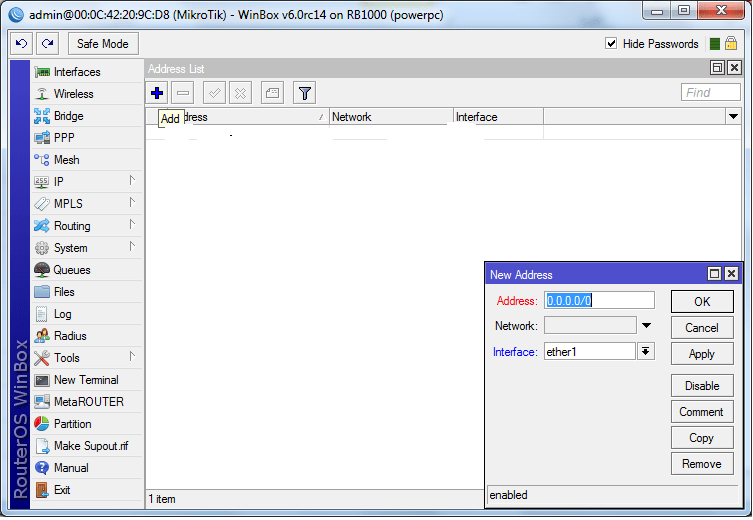Image resolution: width=753 pixels, height=520 pixels.
Task: Open the column selector dropdown arrow
Action: [733, 117]
